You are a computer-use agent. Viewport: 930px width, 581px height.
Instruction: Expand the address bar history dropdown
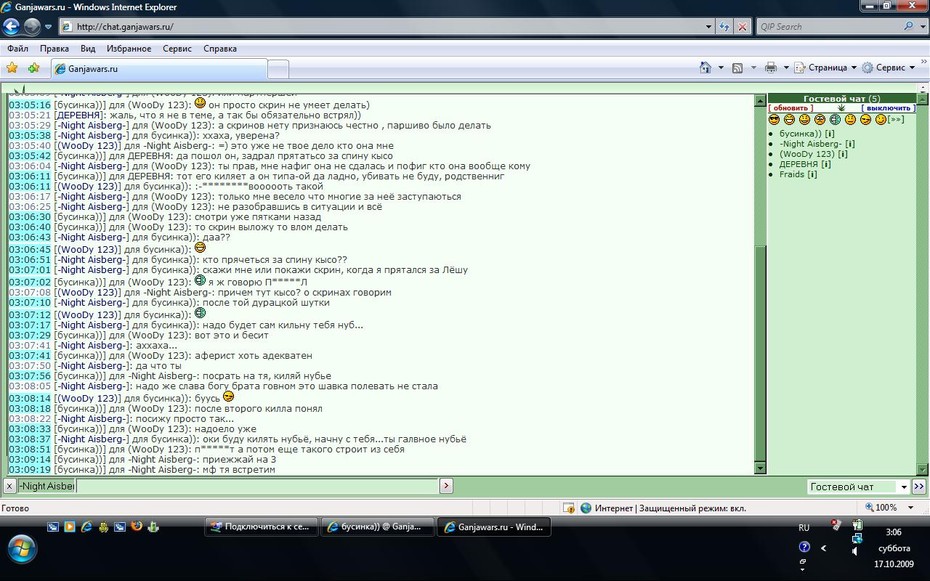pos(708,27)
